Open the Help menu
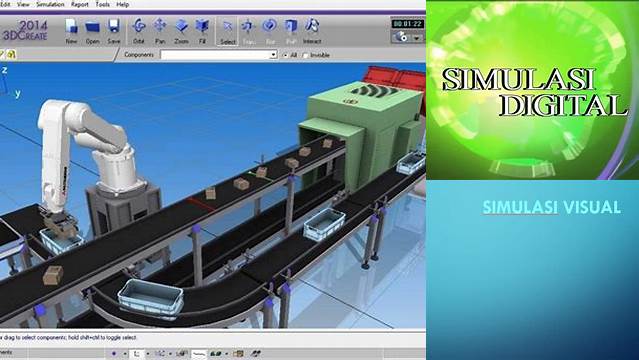 123,4
